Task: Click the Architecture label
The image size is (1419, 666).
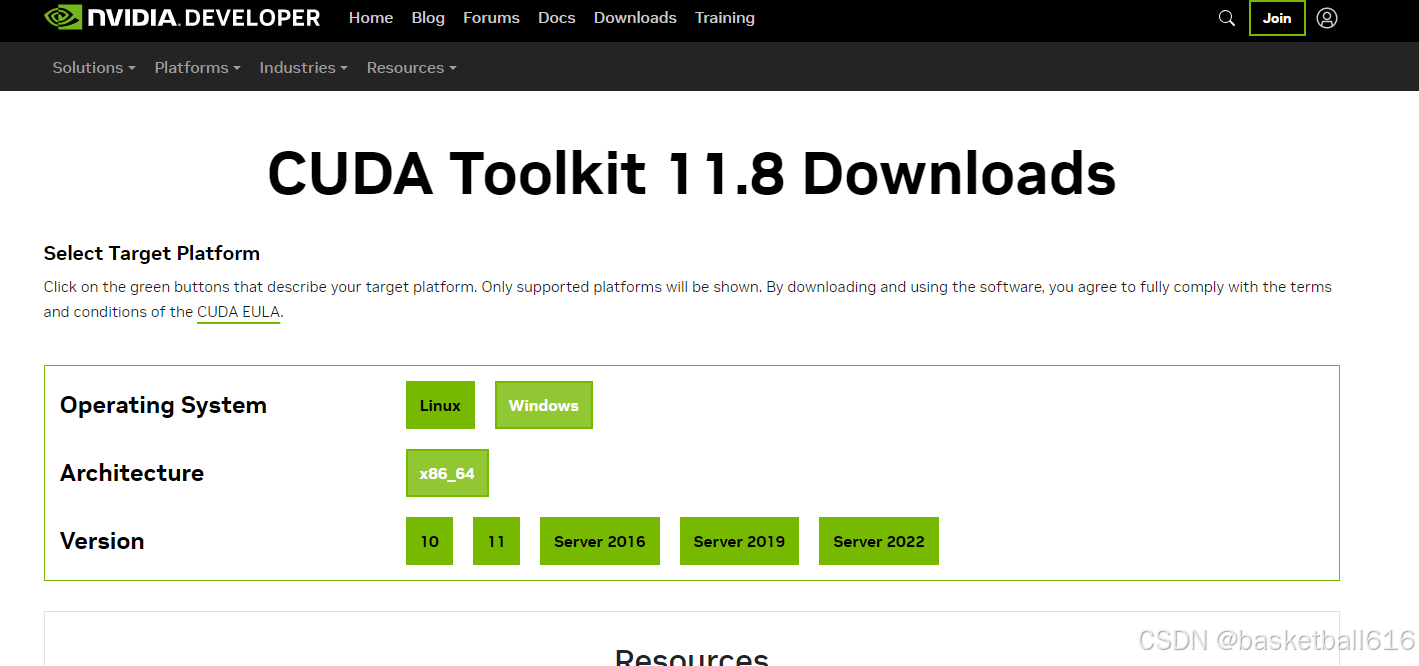Action: tap(132, 473)
